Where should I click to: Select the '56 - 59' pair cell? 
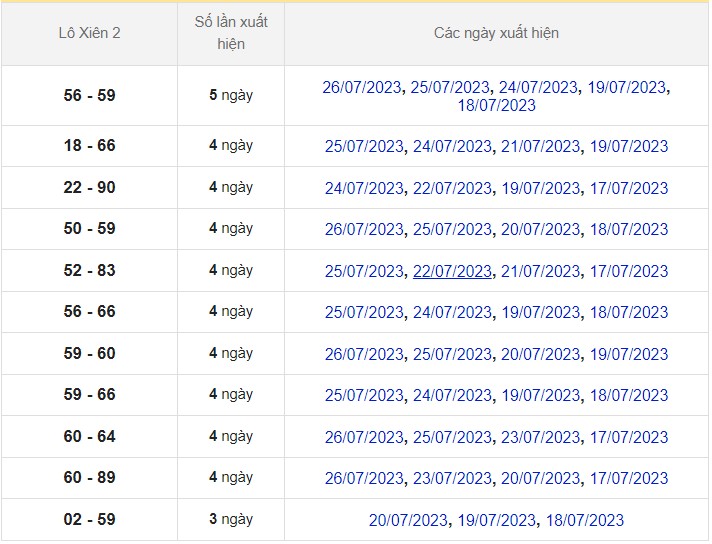(x=90, y=96)
